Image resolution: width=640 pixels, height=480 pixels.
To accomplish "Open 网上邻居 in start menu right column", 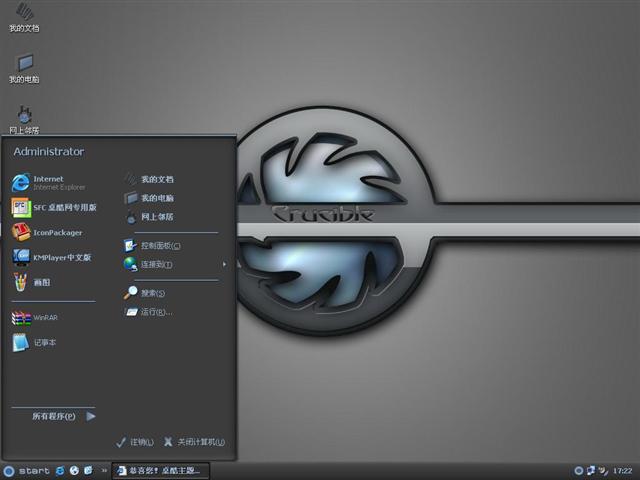I will (149, 217).
